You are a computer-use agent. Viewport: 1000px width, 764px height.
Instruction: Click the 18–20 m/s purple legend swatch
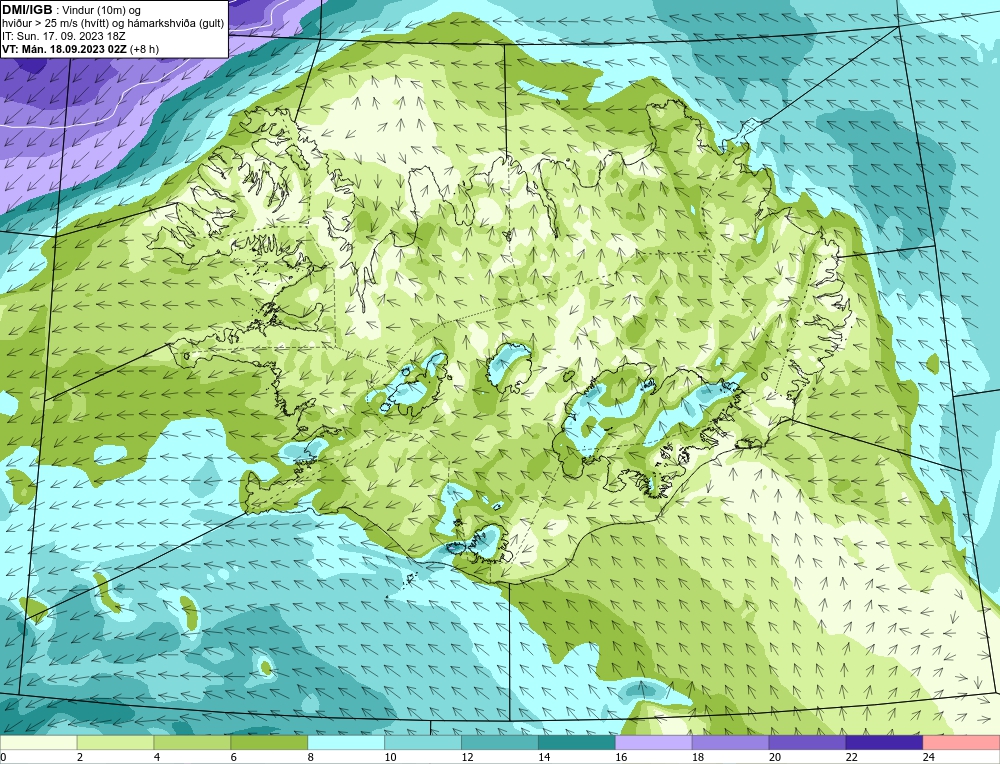[730, 743]
